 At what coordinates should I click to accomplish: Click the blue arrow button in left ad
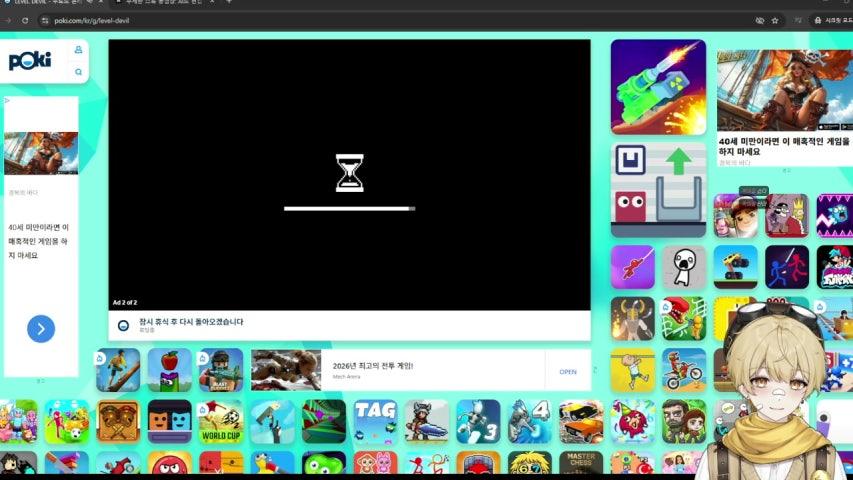pyautogui.click(x=41, y=329)
